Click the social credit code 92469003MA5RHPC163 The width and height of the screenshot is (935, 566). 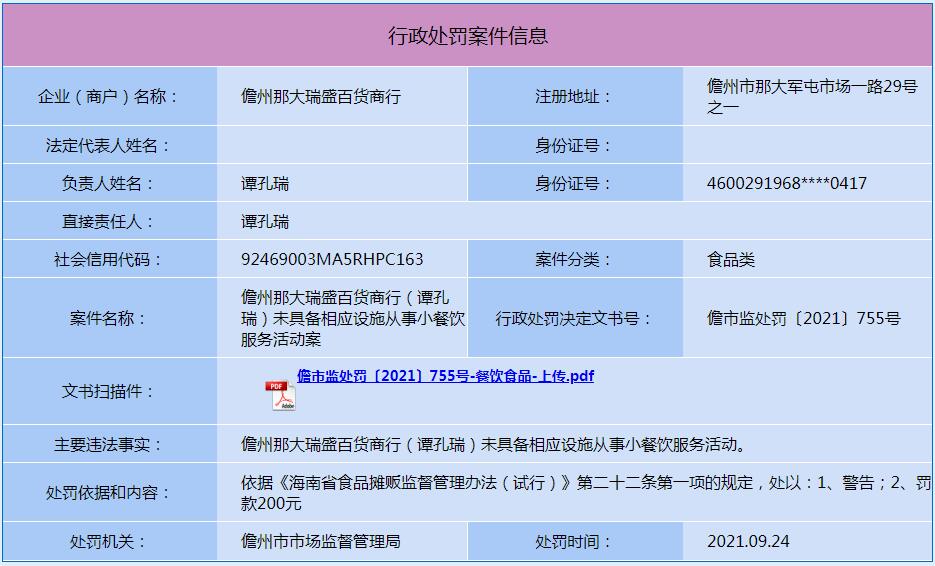click(332, 259)
